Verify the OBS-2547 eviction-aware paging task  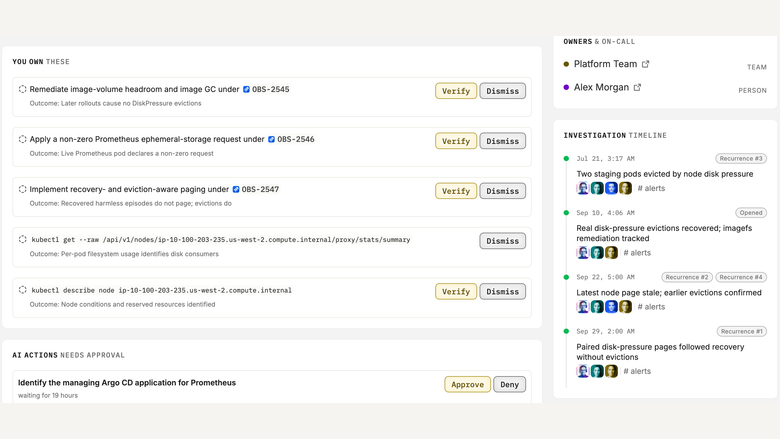(456, 191)
